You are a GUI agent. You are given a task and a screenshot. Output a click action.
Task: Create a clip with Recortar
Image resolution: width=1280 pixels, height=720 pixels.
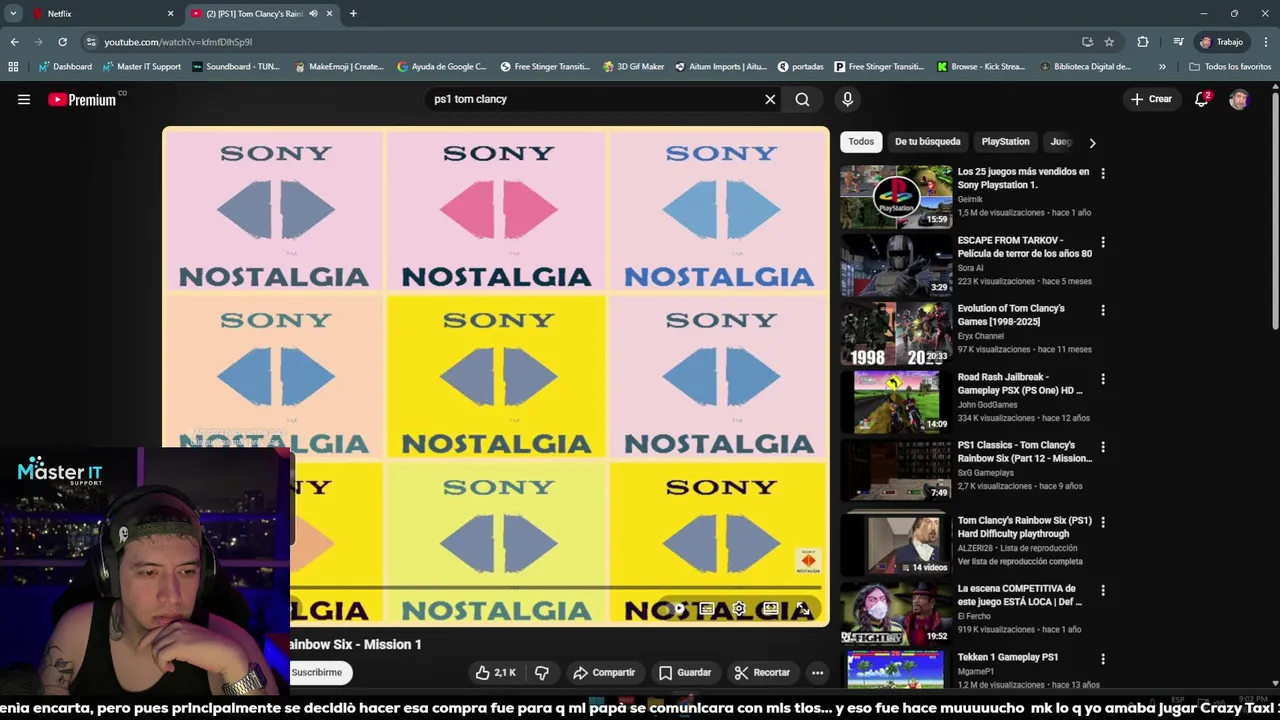[762, 673]
